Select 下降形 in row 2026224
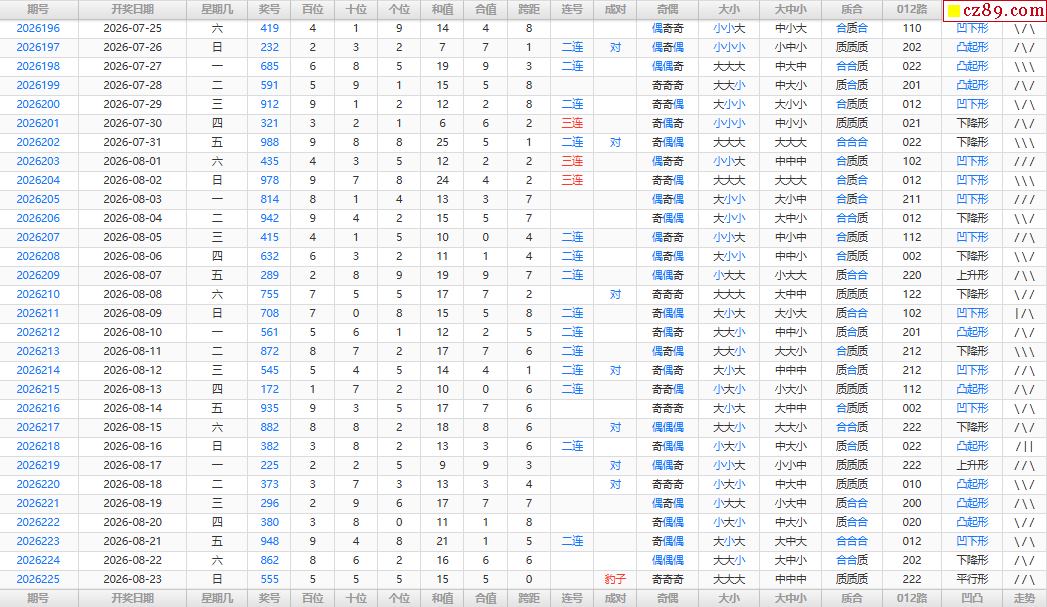 972,560
